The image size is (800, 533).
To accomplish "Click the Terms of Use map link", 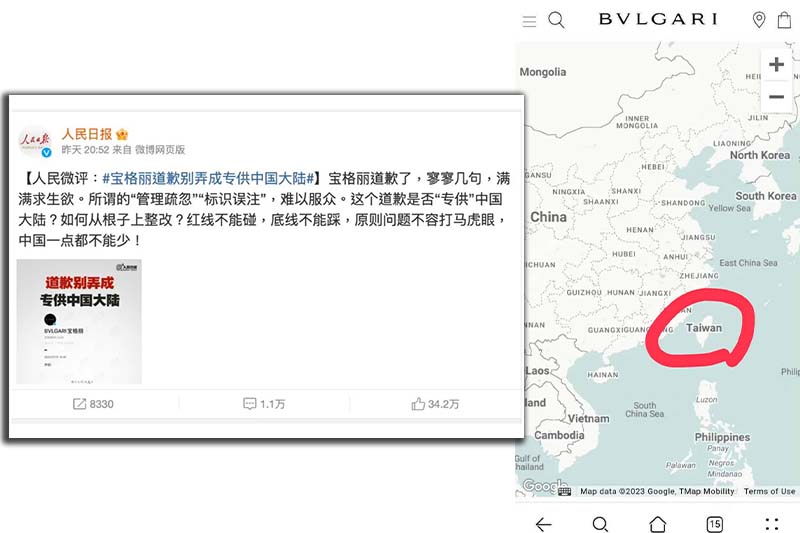I will [x=769, y=491].
